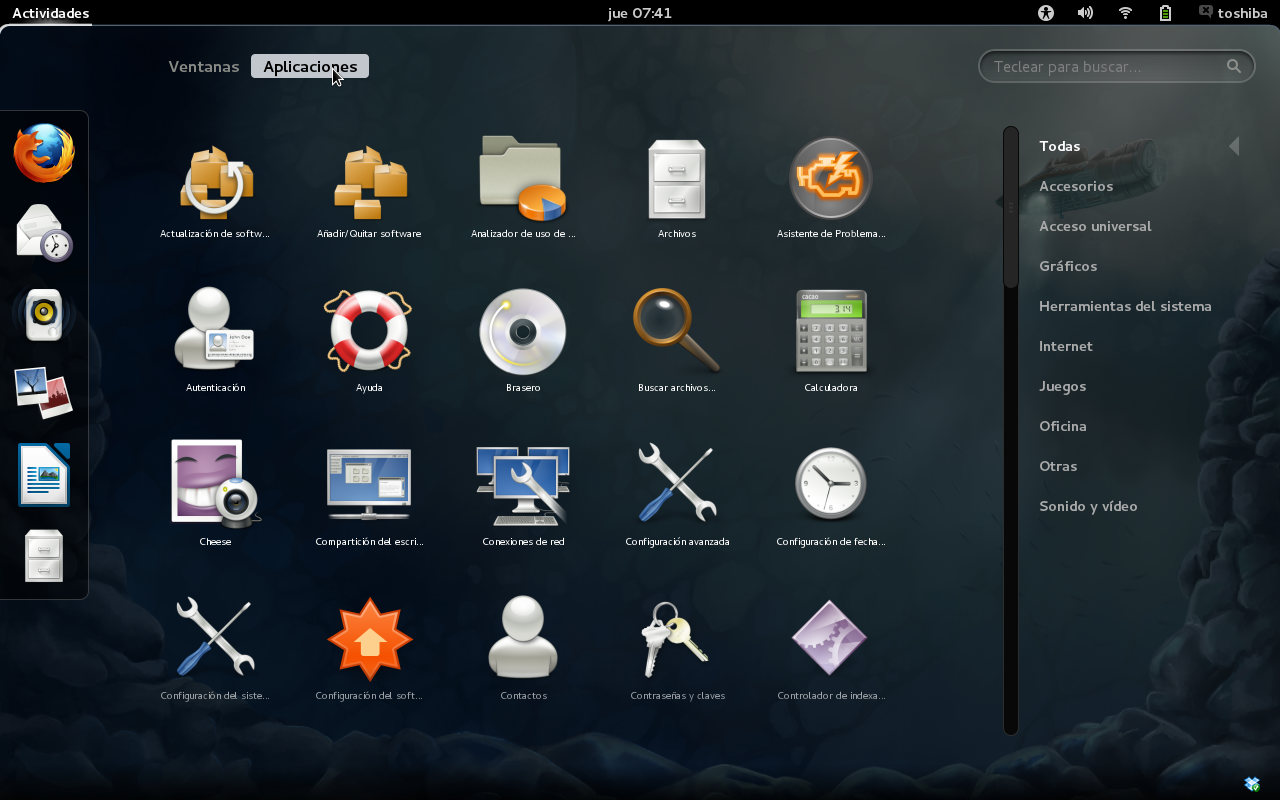Launch Analizador de uso de disco
This screenshot has width=1280, height=800.
click(523, 178)
